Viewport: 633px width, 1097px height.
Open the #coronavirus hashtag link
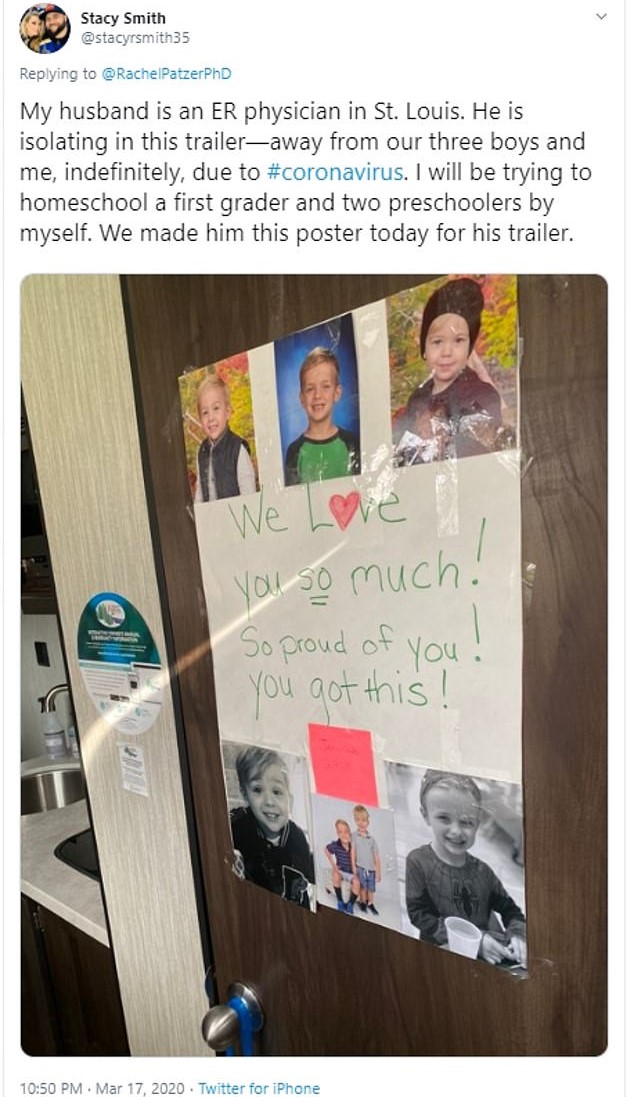(x=335, y=172)
